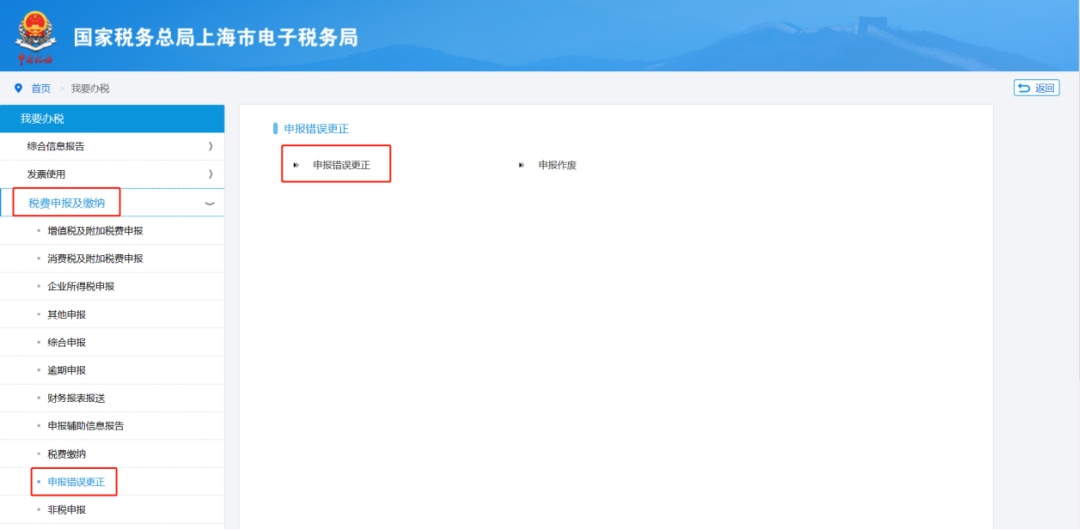The image size is (1080, 530).
Task: Select 综合申报 in the sidebar
Action: pos(67,343)
